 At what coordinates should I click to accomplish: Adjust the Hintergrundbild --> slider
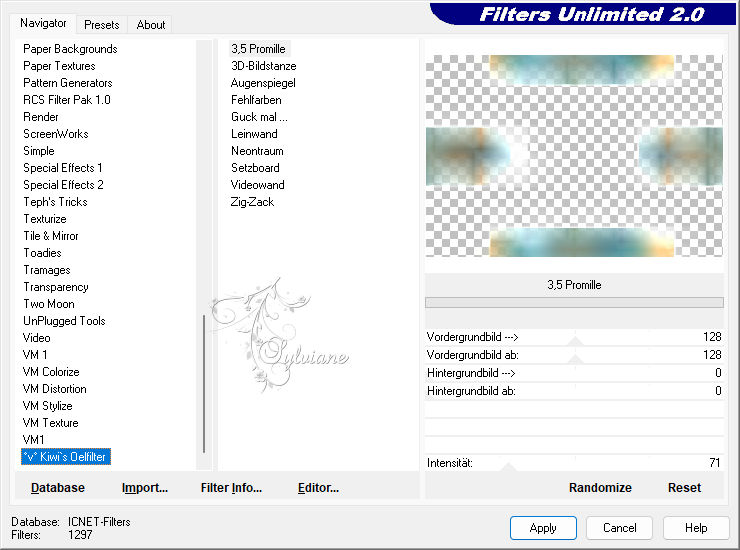pos(574,373)
